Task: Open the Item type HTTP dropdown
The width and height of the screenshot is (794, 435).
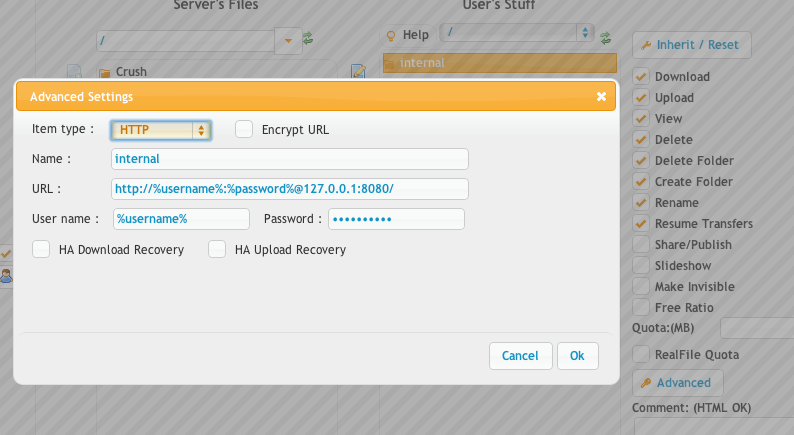Action: [x=161, y=130]
